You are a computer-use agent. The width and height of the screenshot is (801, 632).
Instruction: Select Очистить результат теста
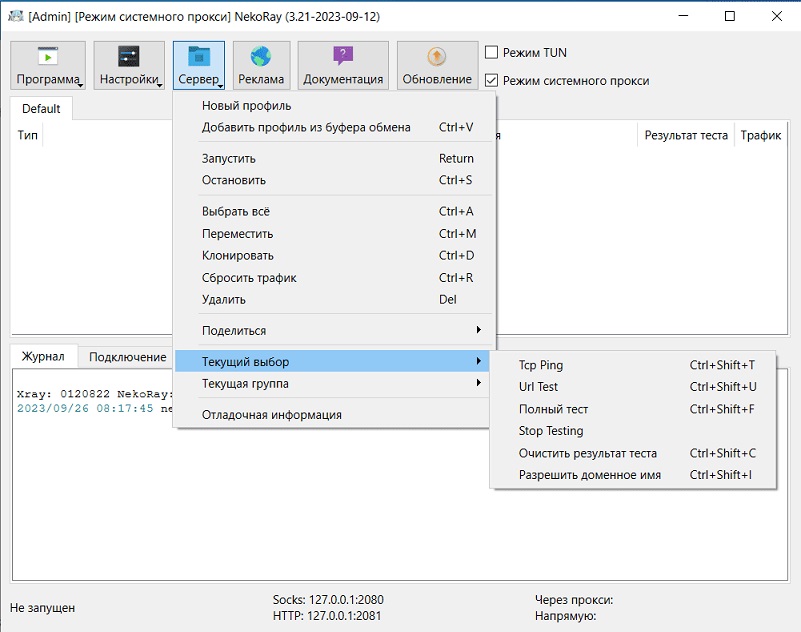[632, 453]
